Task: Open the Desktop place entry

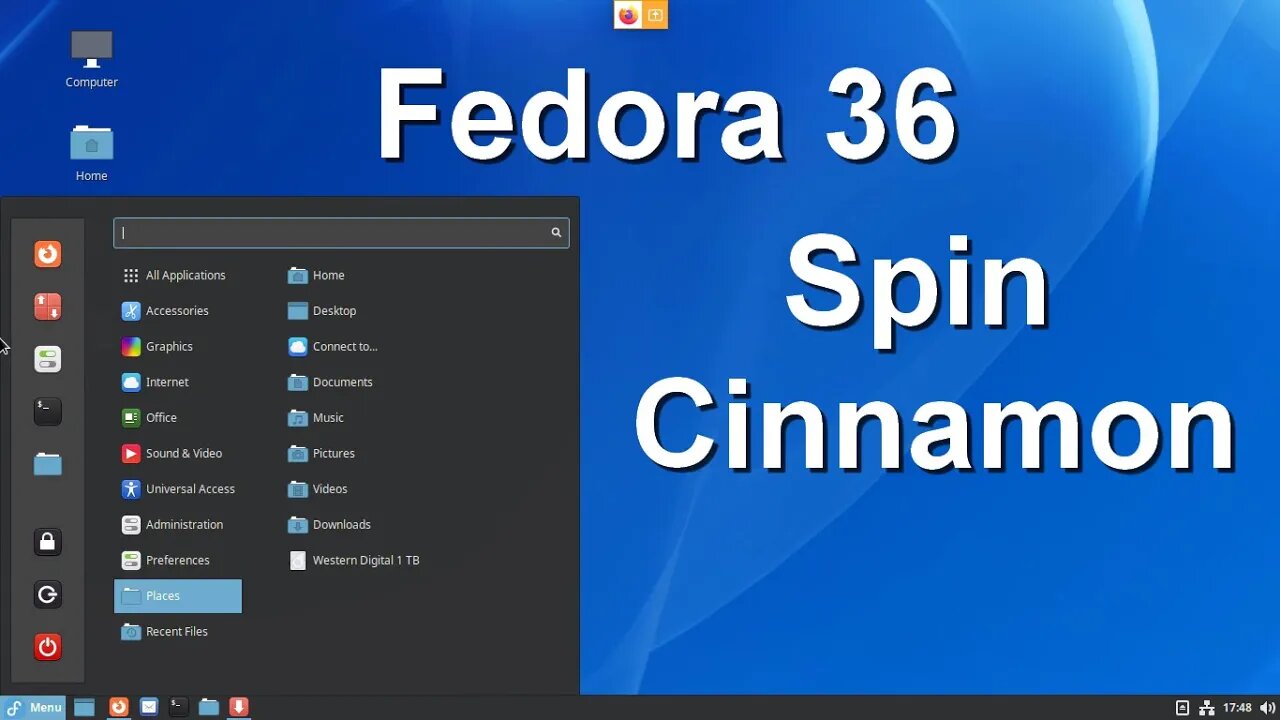Action: pos(322,311)
